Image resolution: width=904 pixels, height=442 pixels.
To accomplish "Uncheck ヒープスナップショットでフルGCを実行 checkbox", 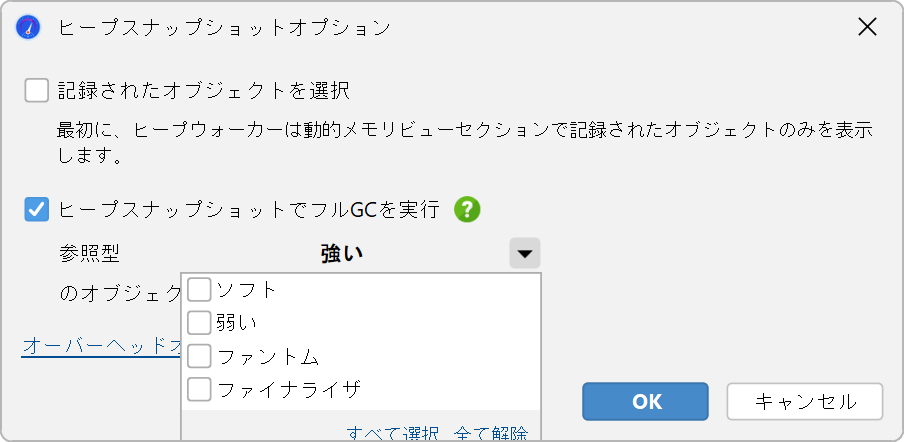I will coord(36,210).
